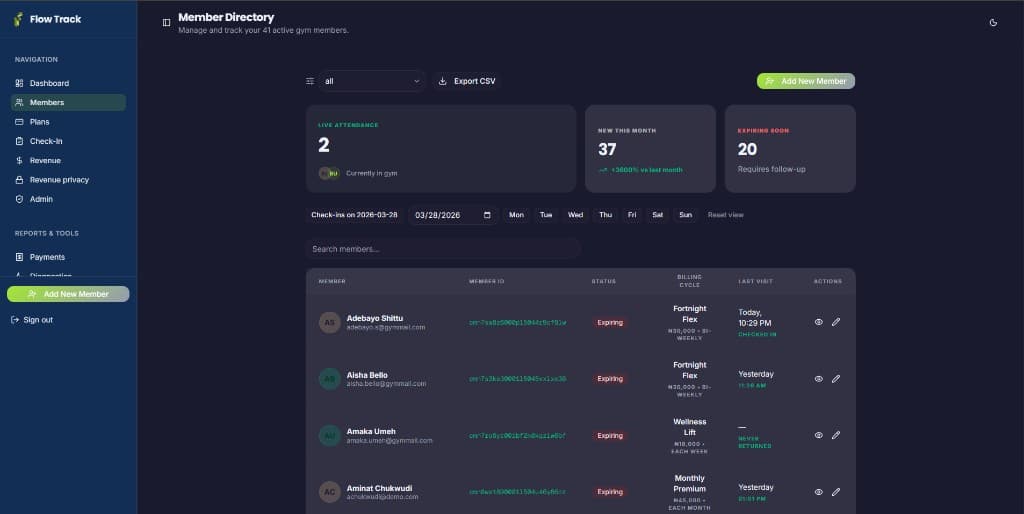Open Revenue privacy settings

[69, 180]
